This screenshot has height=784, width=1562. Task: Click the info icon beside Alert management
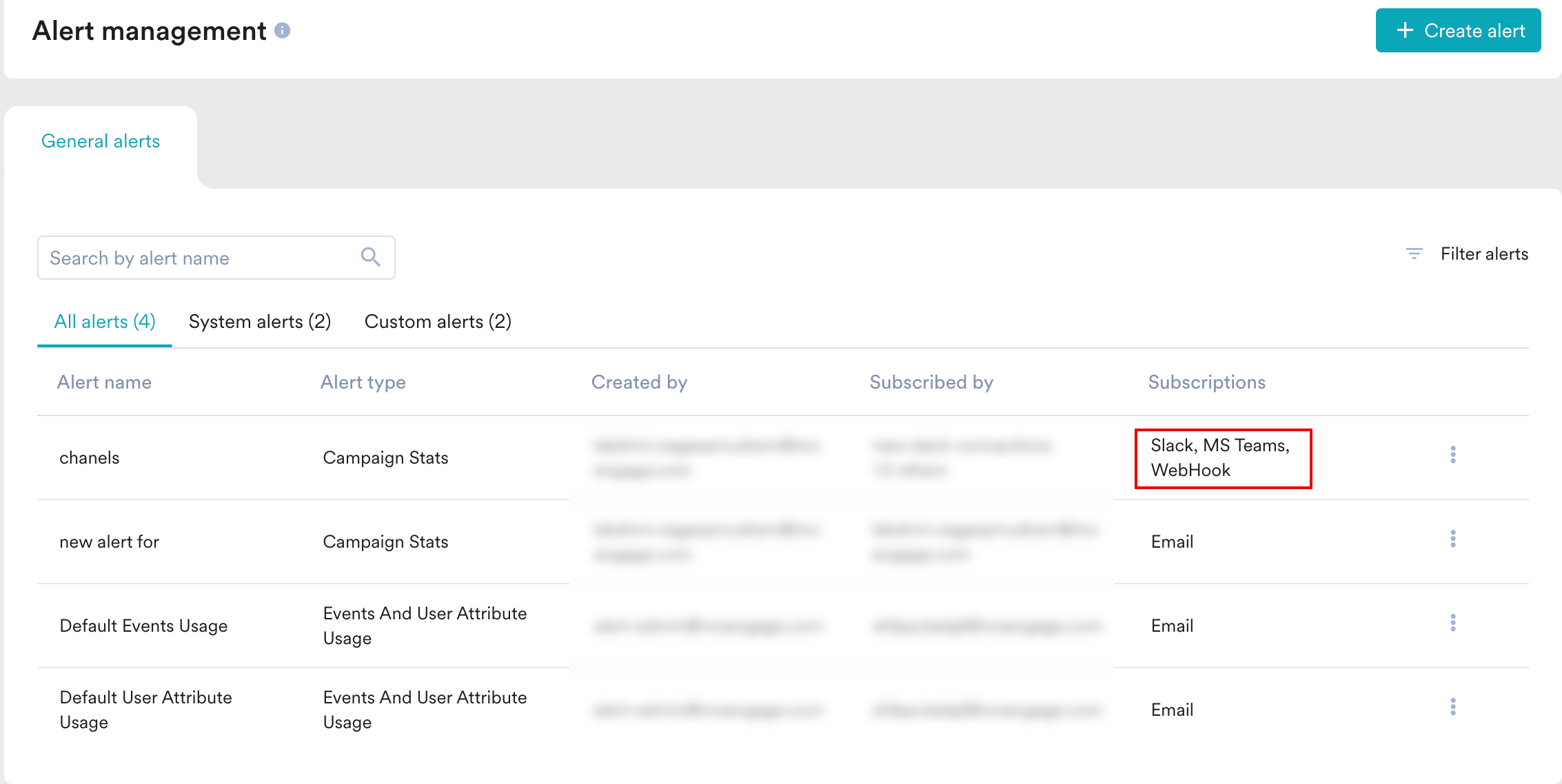click(x=282, y=30)
